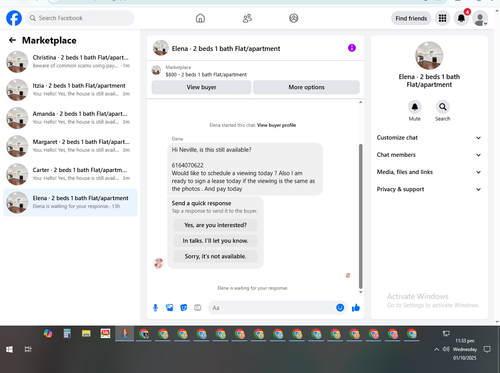
Task: Open the account profile menu
Action: tap(480, 18)
